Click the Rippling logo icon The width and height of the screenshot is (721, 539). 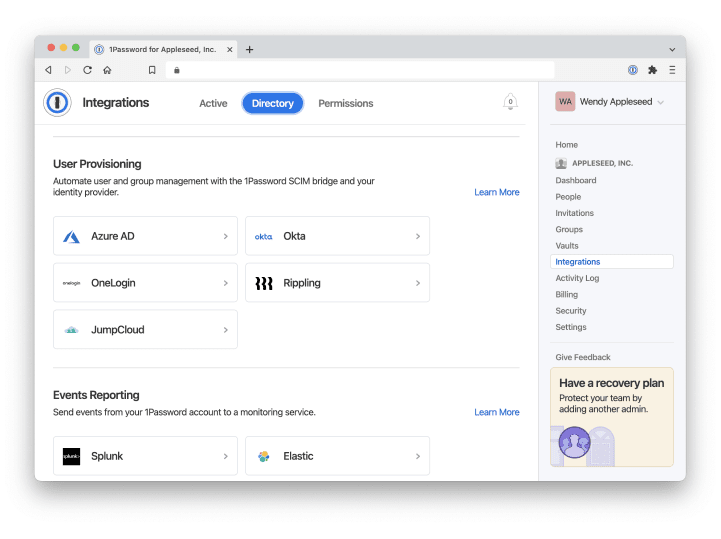point(263,283)
